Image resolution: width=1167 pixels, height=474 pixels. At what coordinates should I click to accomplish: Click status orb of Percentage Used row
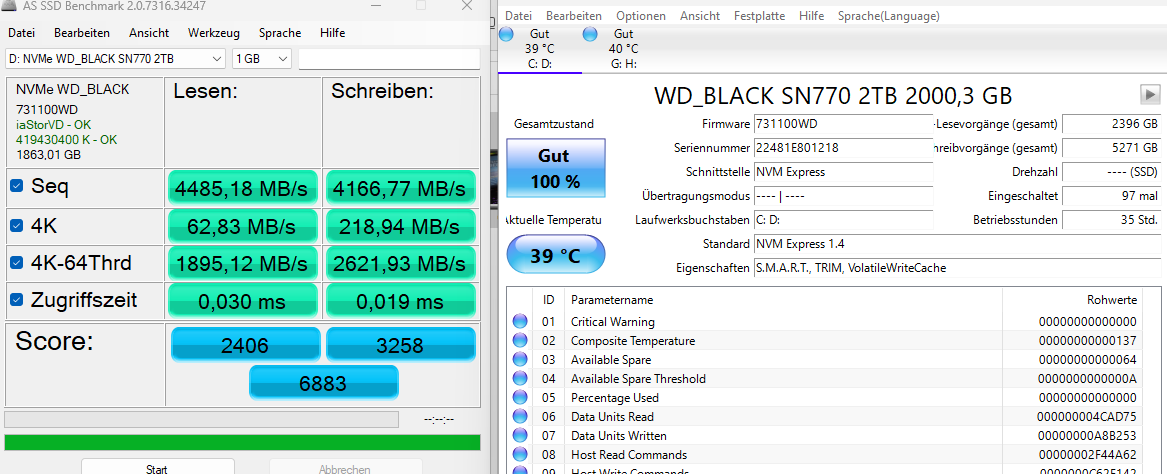519,397
